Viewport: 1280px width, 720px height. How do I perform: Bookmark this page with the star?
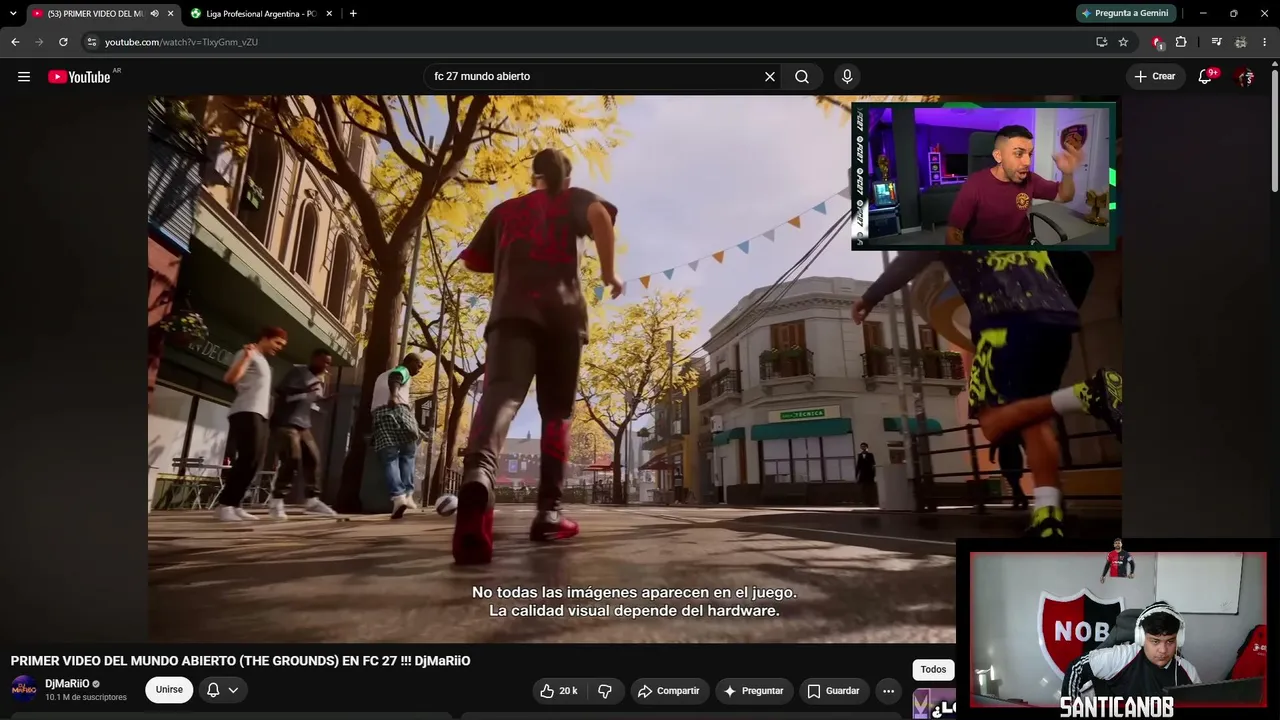[x=1123, y=42]
